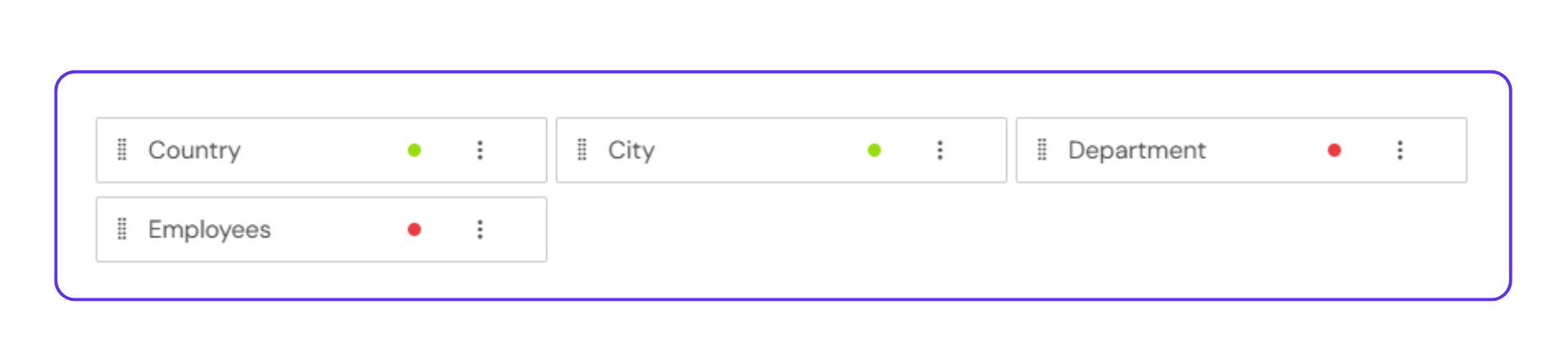Image resolution: width=1568 pixels, height=363 pixels.
Task: Click the City field drag handle
Action: click(582, 150)
